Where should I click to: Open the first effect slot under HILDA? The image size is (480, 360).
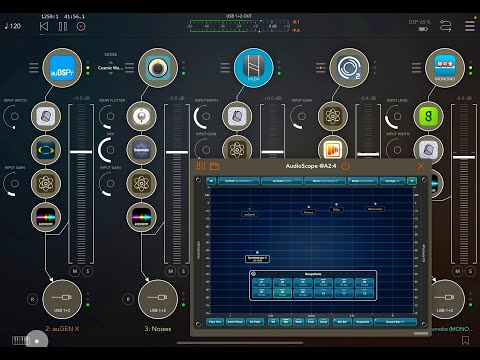pyautogui.click(x=237, y=116)
